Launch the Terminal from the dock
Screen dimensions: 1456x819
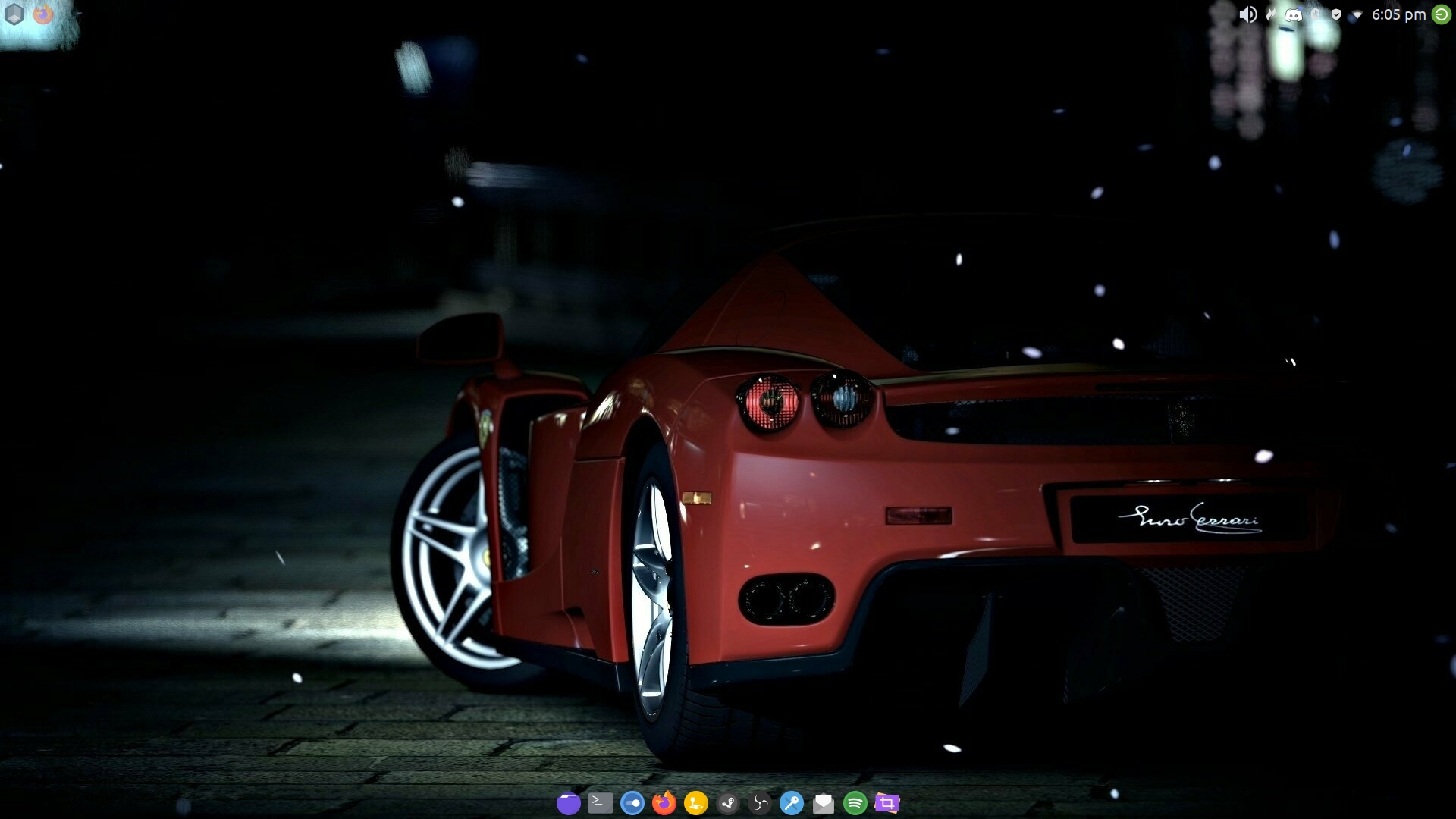coord(600,802)
